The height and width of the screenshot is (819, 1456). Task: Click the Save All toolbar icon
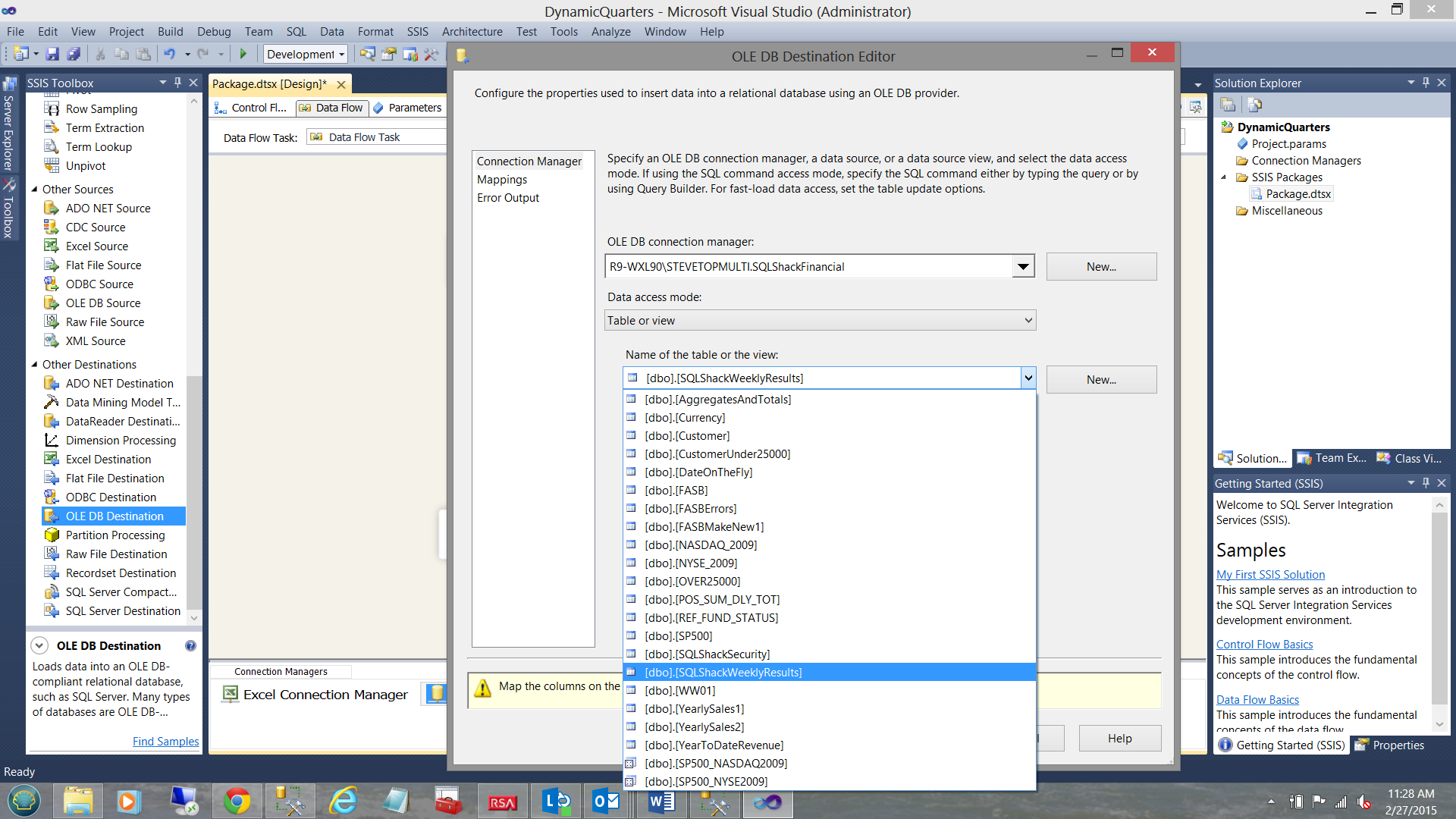74,54
